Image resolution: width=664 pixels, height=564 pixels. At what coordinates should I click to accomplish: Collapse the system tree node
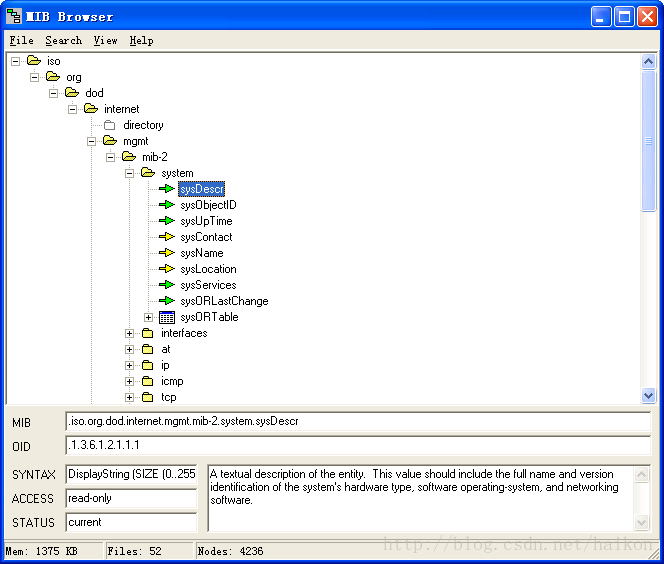[x=130, y=173]
